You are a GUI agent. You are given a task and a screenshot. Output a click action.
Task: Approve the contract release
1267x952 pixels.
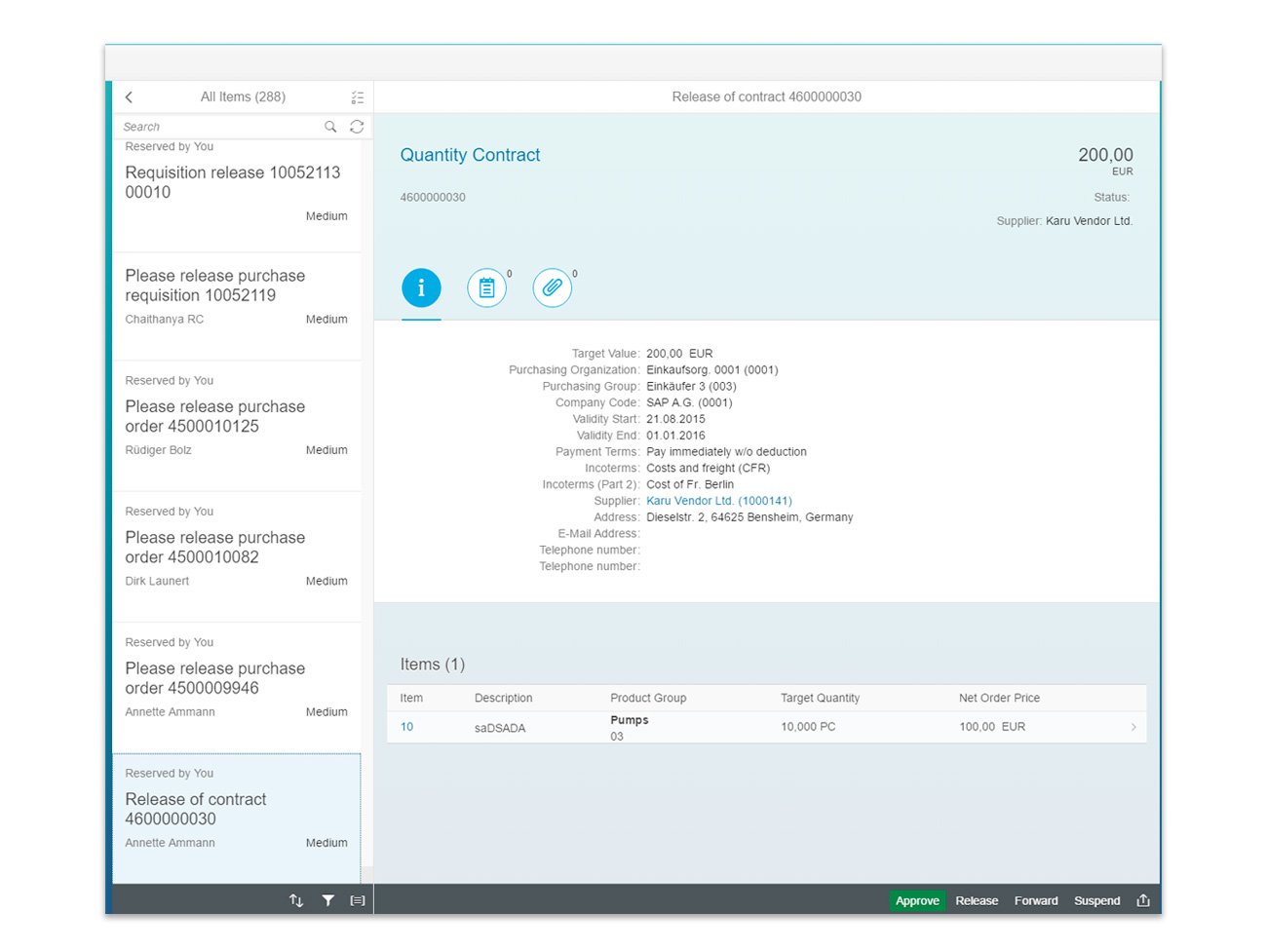[x=916, y=900]
